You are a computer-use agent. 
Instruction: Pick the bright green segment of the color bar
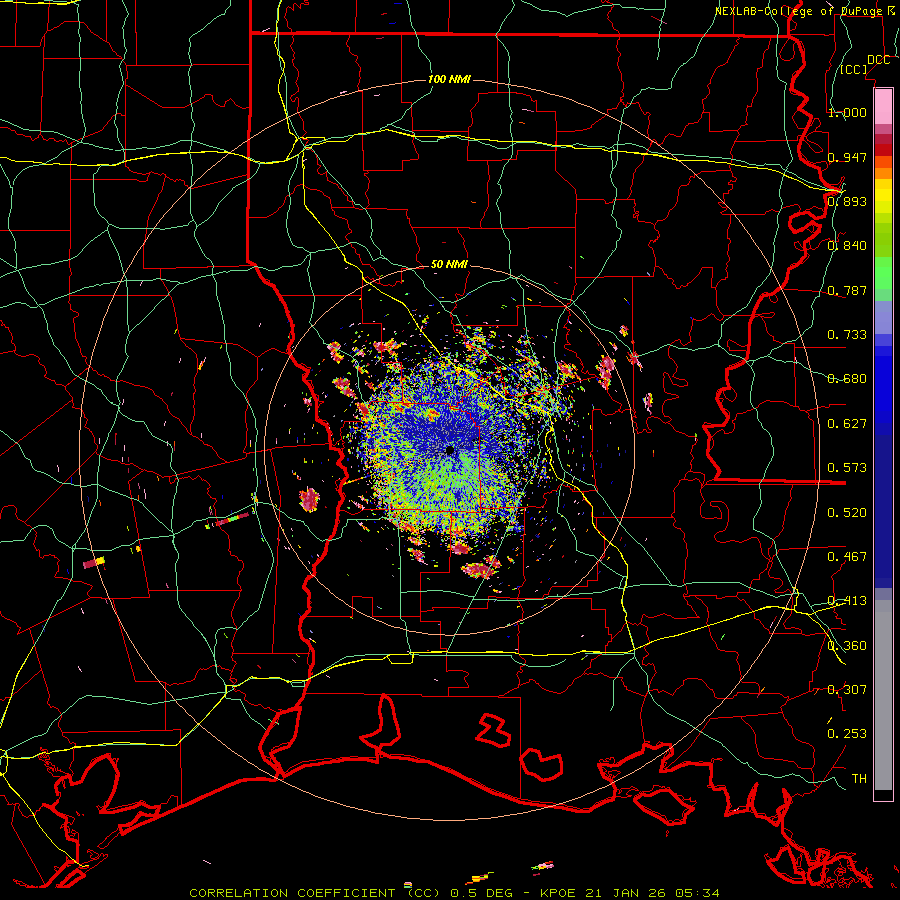pos(883,273)
